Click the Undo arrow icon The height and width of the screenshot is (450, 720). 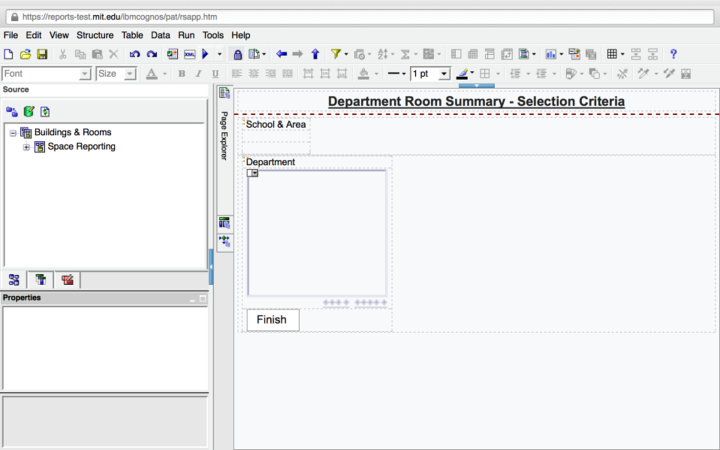pos(135,54)
